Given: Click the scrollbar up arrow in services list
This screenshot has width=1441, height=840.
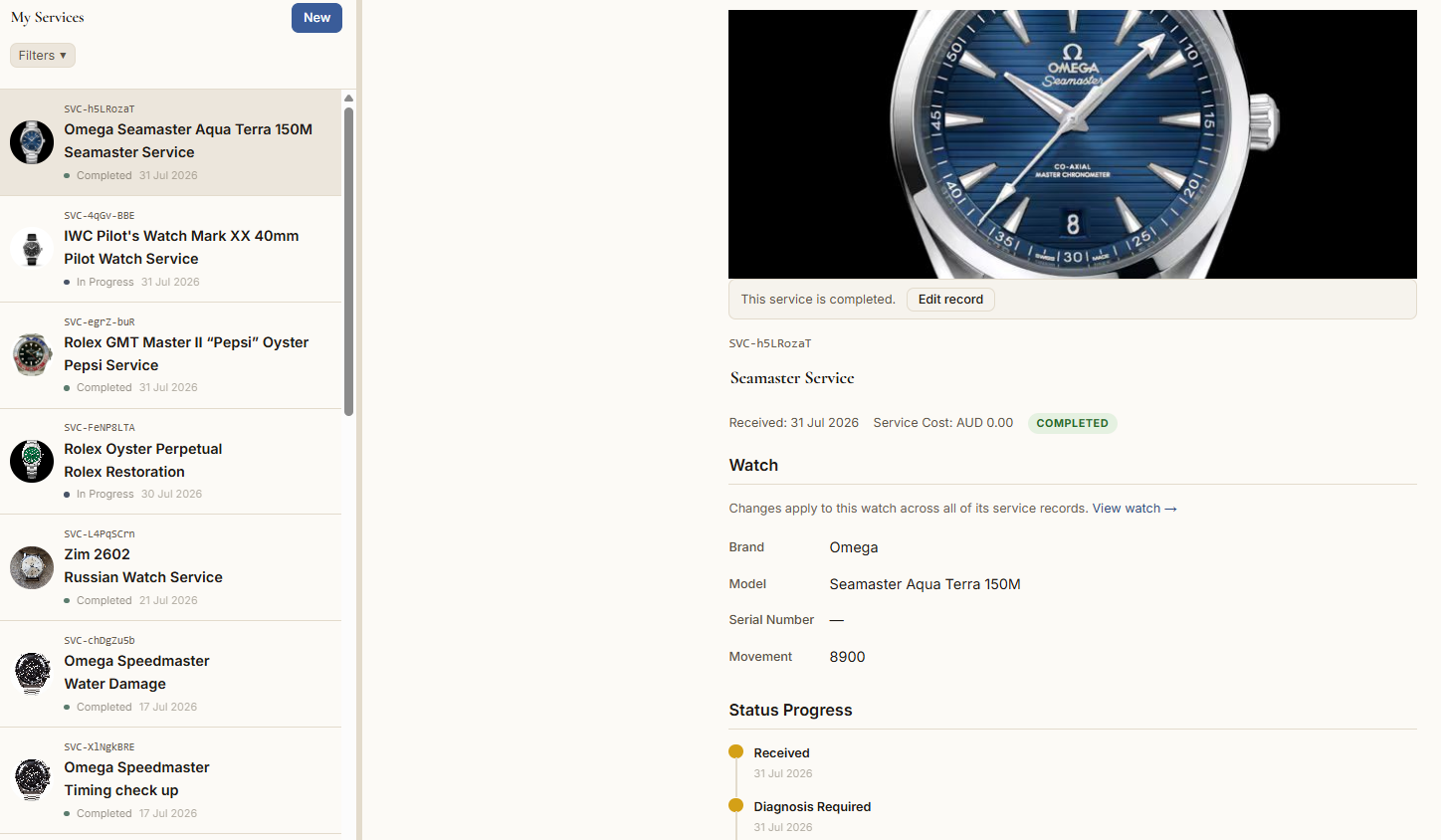Looking at the screenshot, I should click(x=348, y=98).
